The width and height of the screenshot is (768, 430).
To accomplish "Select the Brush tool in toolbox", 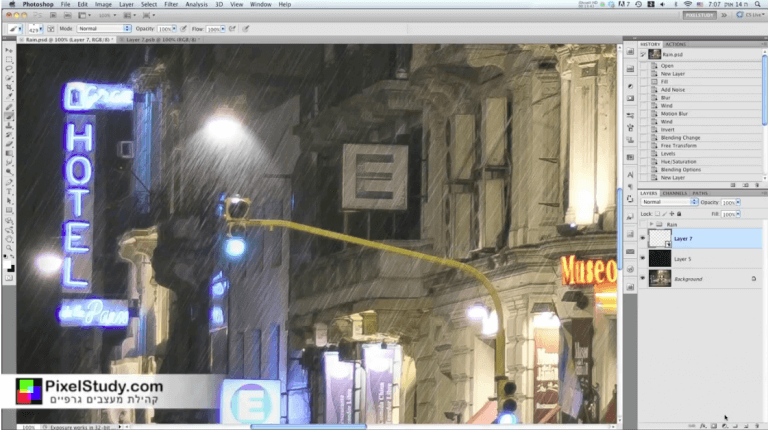I will coord(9,117).
